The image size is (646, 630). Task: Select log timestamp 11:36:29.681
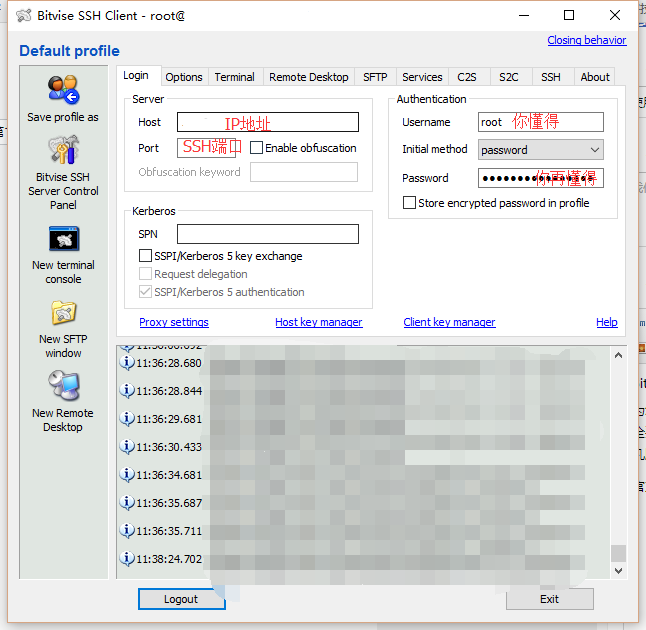169,419
